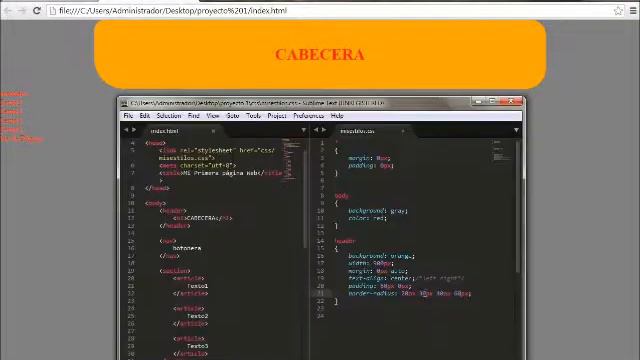Viewport: 640px width, 360px height.
Task: Click next-tab arrow in misestilos.css pane
Action: (x=324, y=130)
